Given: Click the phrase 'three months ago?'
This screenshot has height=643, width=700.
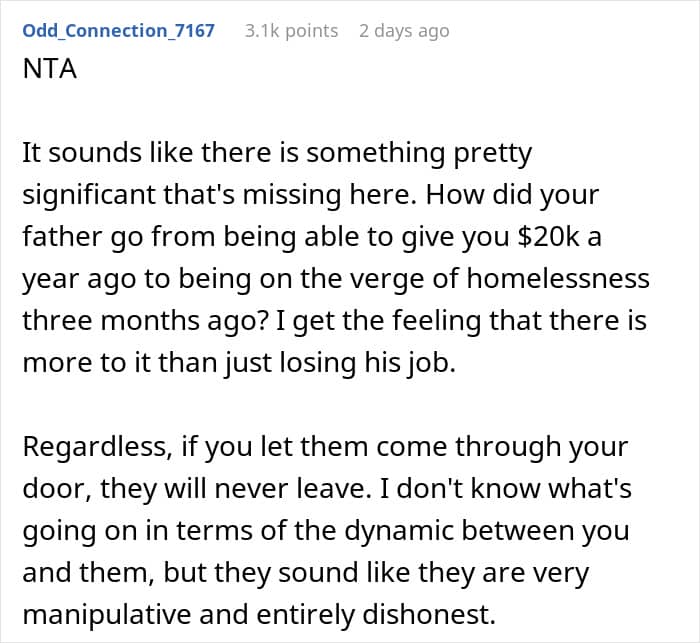Looking at the screenshot, I should tap(146, 321).
